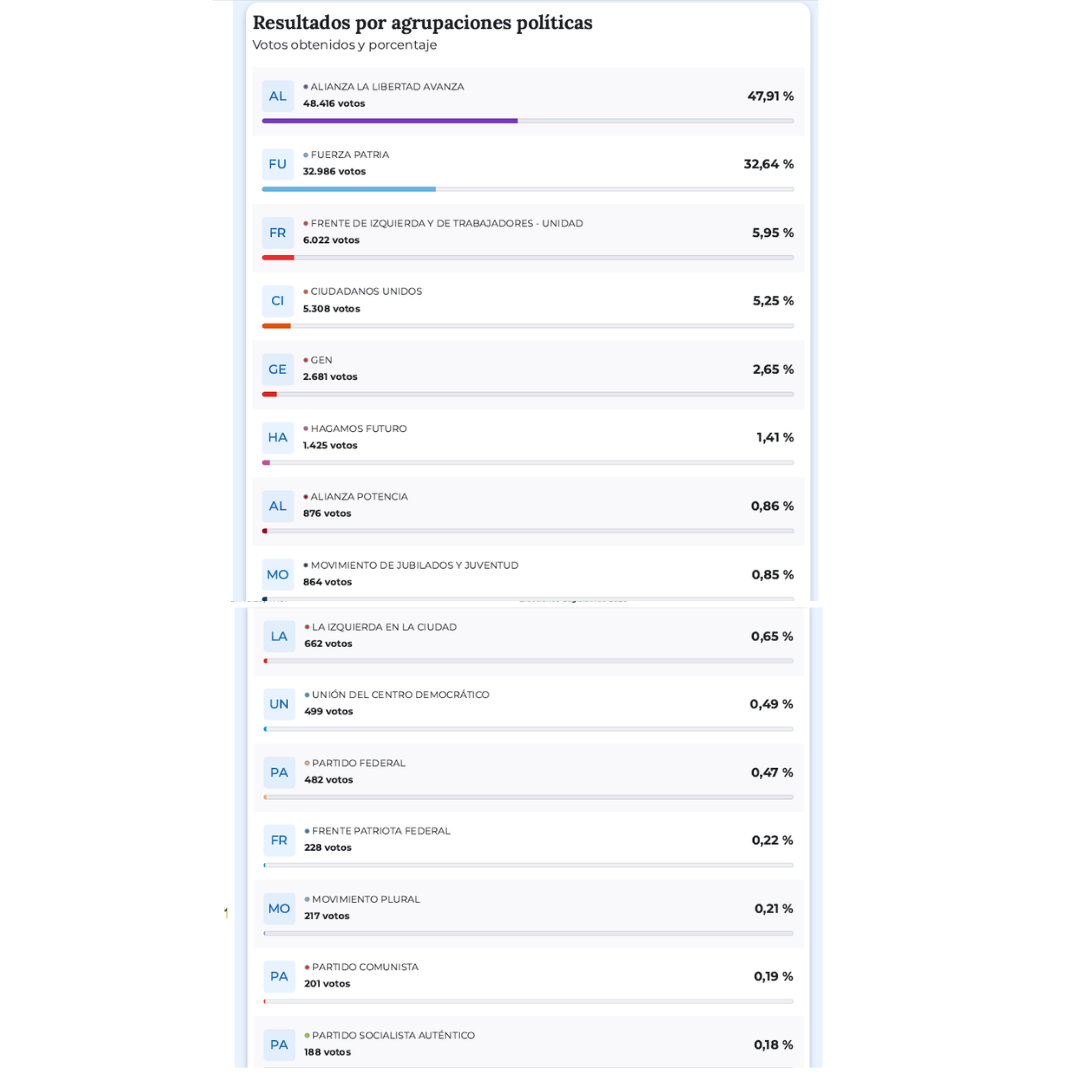Click the AL badge for Alianza La Libertad Avanza
The width and height of the screenshot is (1080, 1080).
277,96
